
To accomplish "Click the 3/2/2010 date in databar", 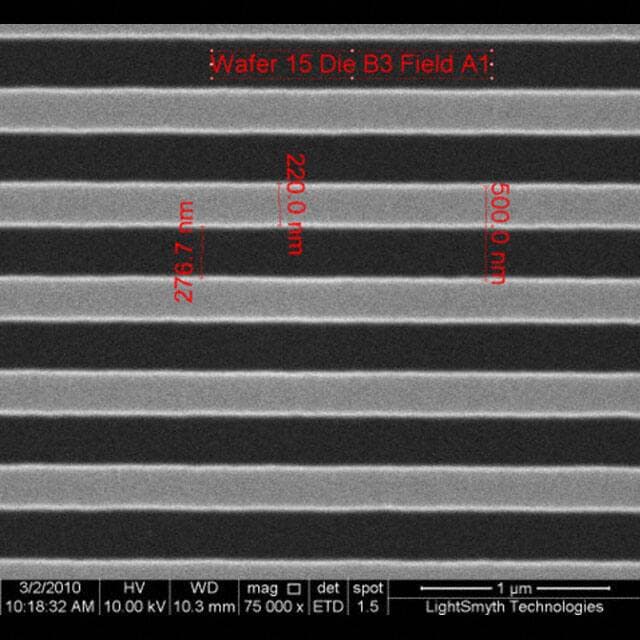I will click(x=50, y=588).
